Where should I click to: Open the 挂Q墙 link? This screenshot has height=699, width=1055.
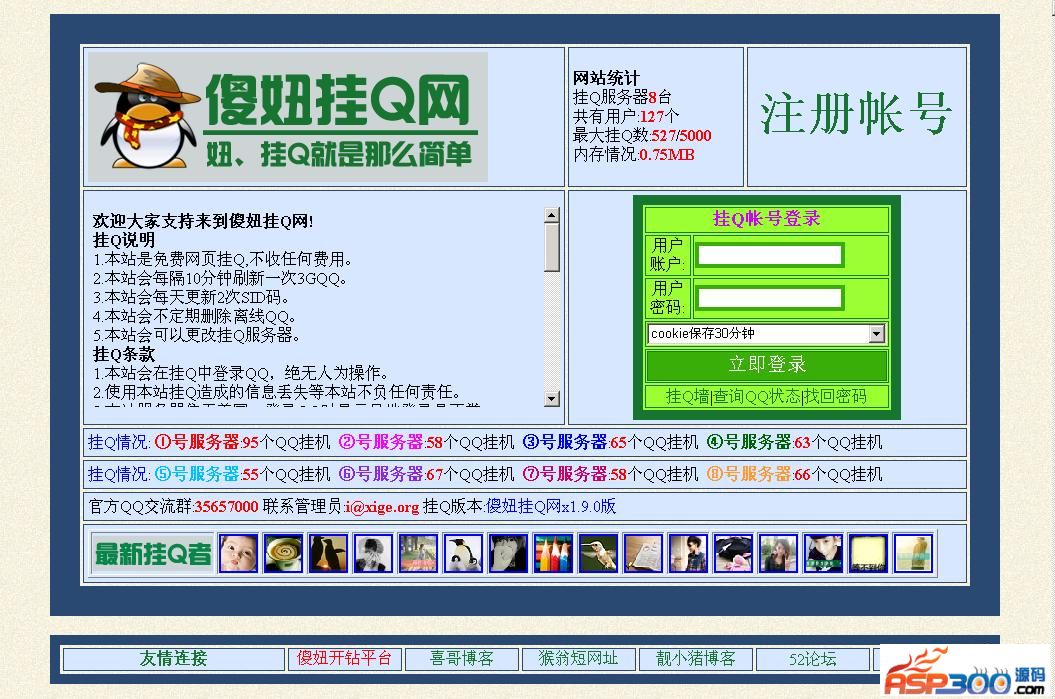[x=687, y=396]
